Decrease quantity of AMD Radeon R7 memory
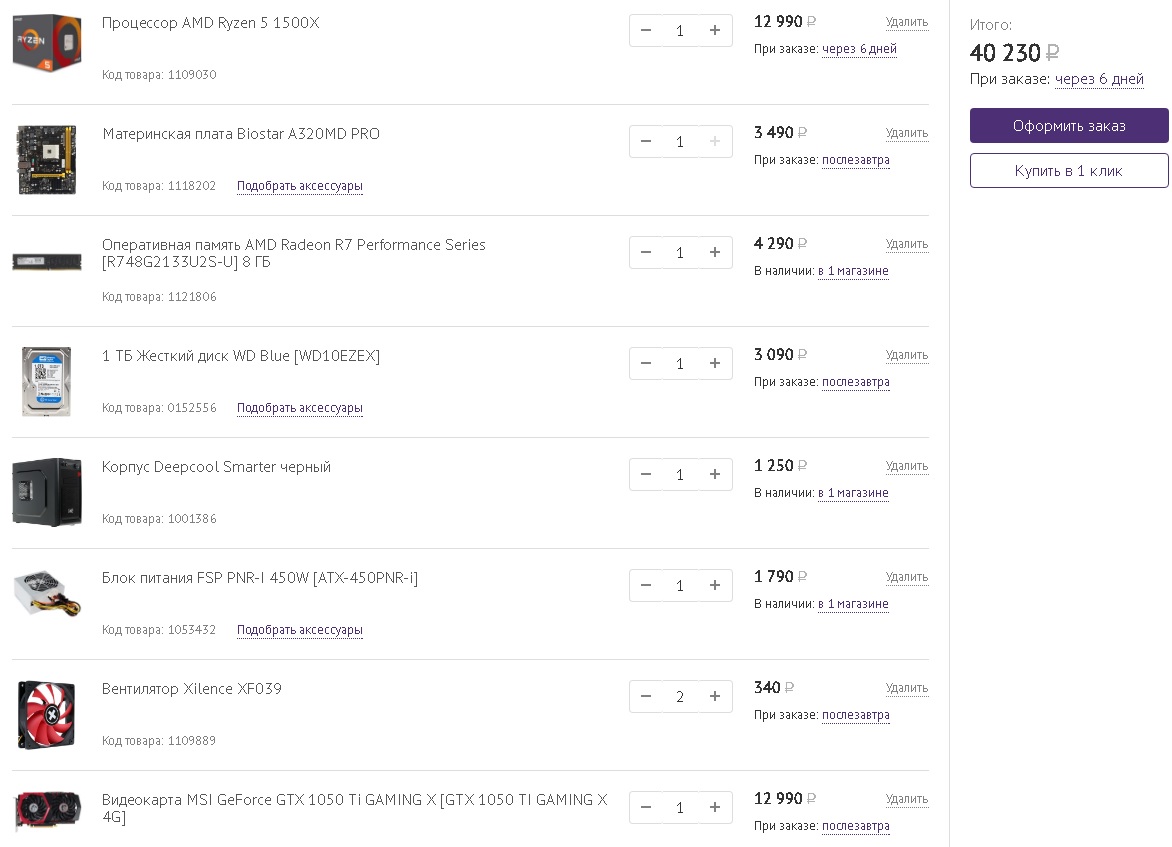The height and width of the screenshot is (847, 1172). tap(646, 253)
